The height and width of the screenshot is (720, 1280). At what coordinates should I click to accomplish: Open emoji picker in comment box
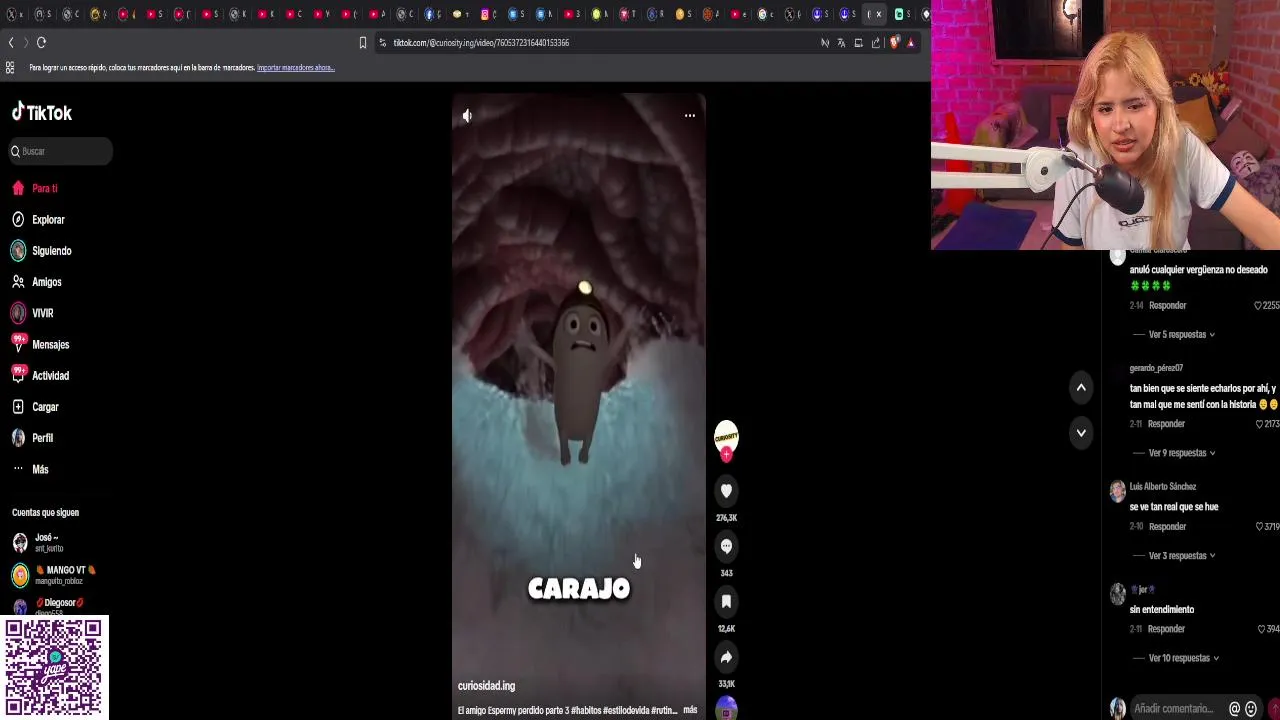coord(1251,709)
